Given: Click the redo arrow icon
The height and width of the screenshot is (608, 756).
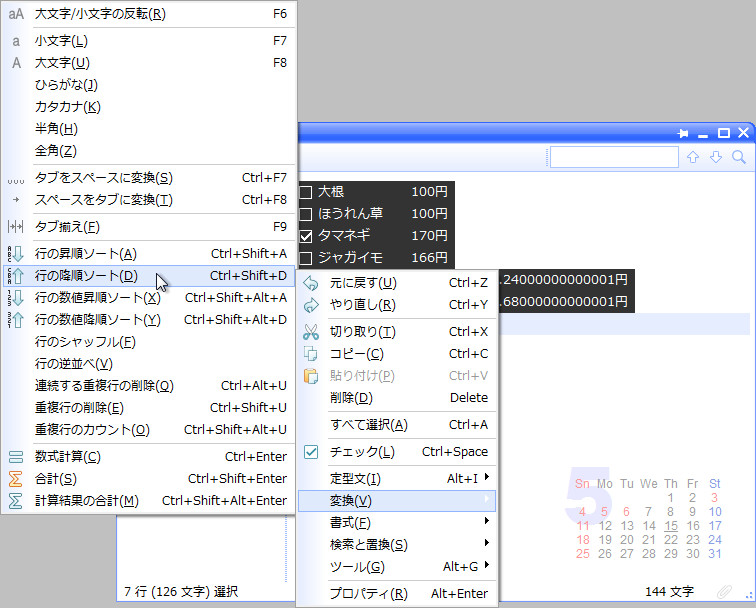Looking at the screenshot, I should tap(311, 305).
